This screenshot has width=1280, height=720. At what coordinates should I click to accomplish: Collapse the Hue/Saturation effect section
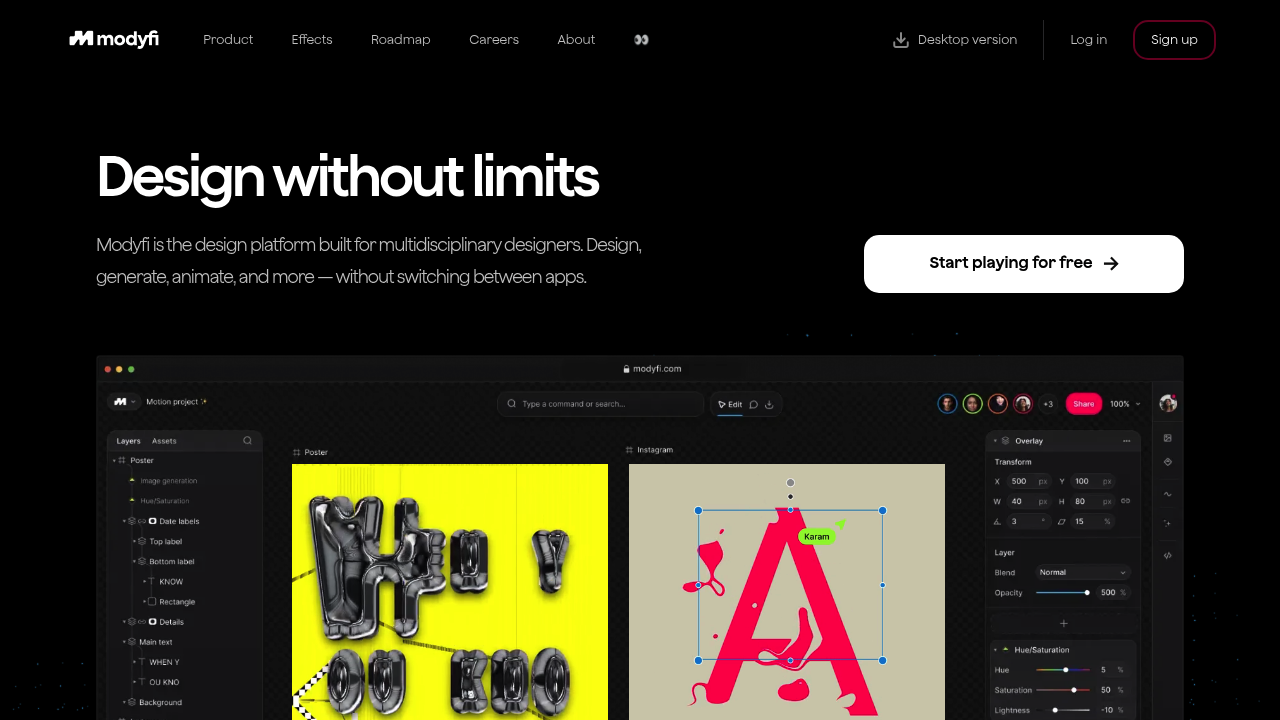[x=995, y=650]
